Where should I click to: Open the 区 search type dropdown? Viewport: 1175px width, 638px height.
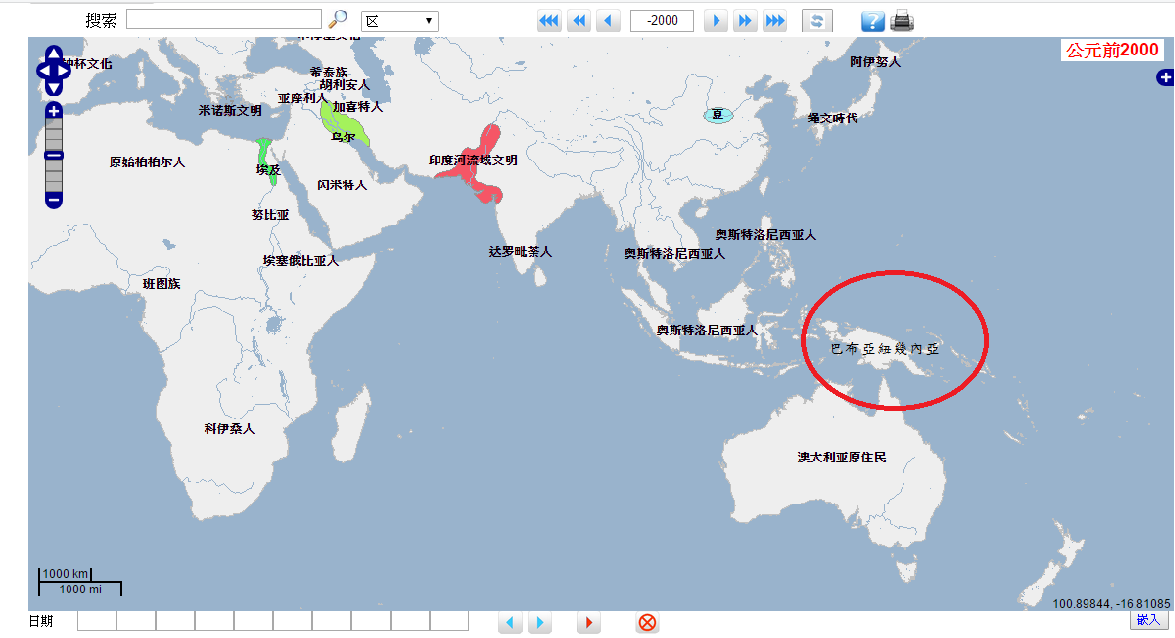point(399,21)
